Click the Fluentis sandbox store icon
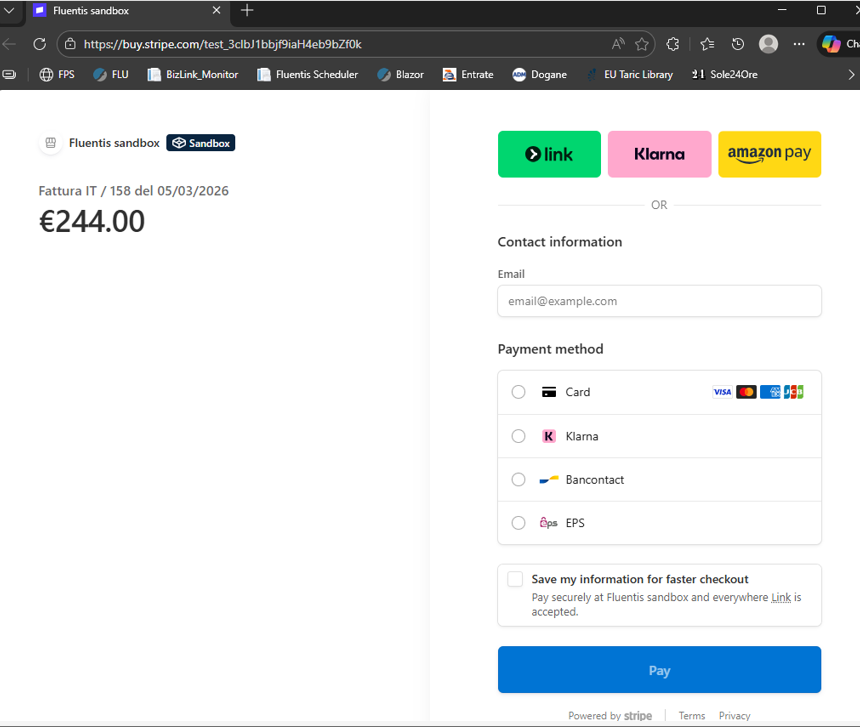This screenshot has height=727, width=860. coord(50,143)
